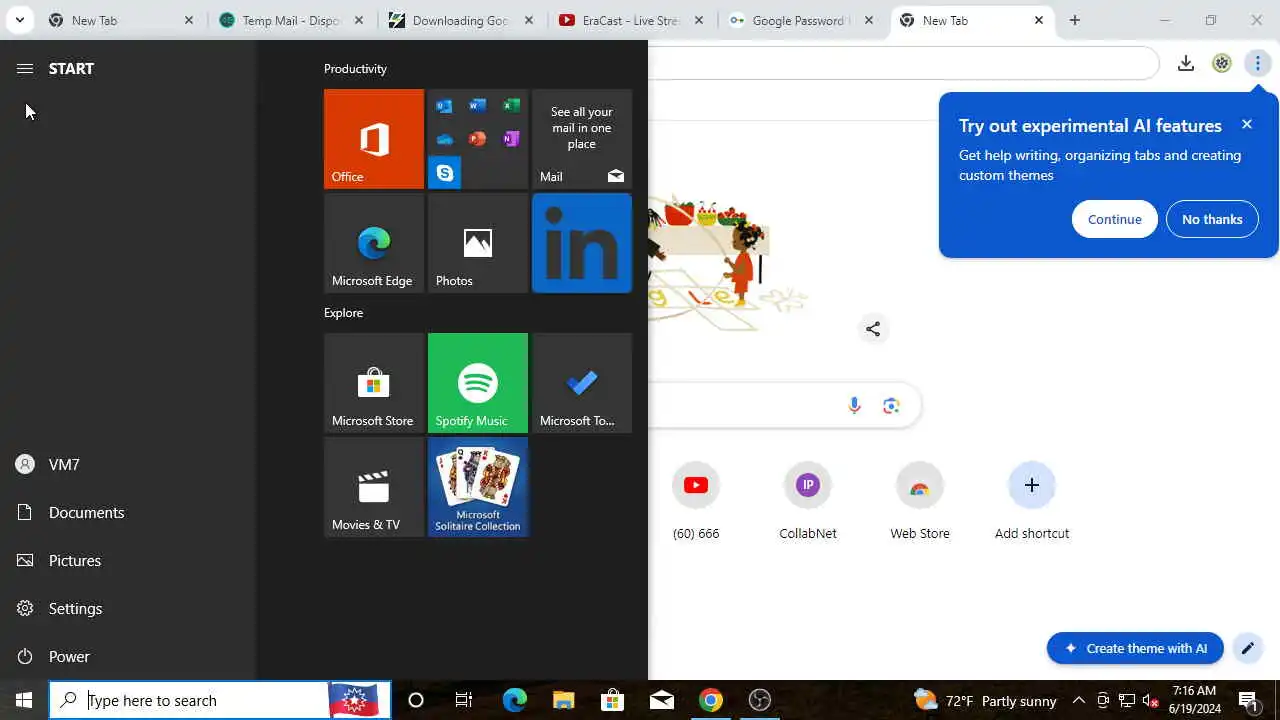
Task: Switch to the Google Password tab
Action: [x=803, y=20]
